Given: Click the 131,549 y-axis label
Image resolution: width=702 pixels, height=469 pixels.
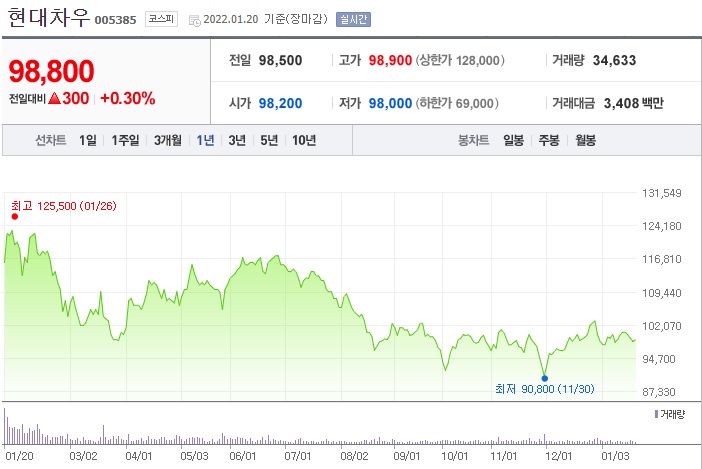Looking at the screenshot, I should click(x=662, y=193).
